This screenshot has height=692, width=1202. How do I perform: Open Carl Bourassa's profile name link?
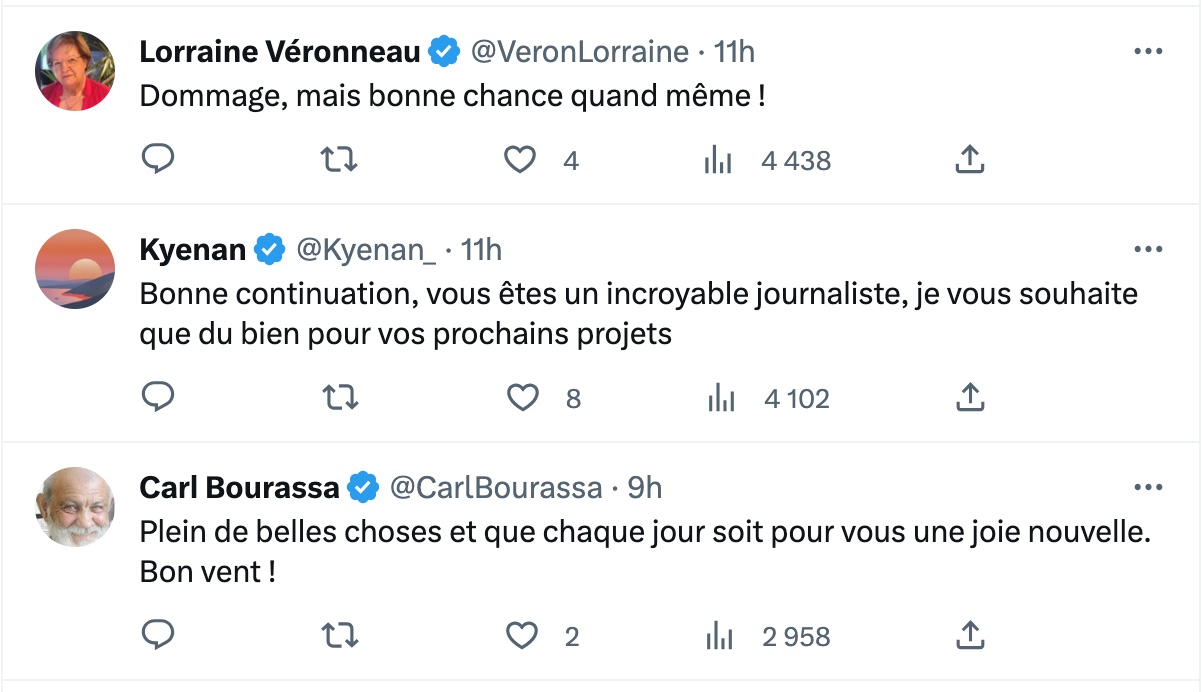[x=239, y=487]
